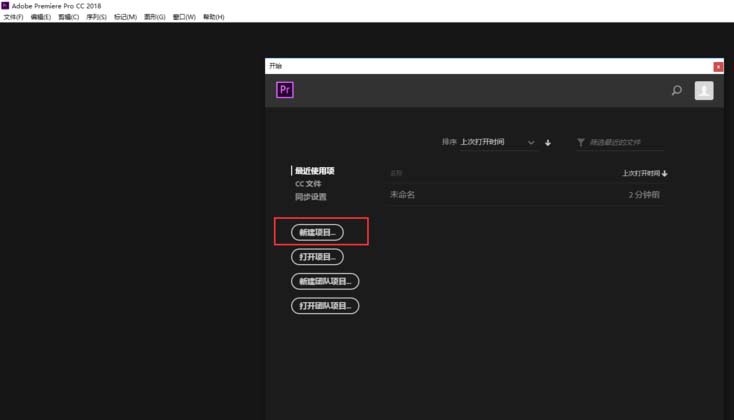Screen dimensions: 734x420
Task: Click the name column header
Action: coord(396,173)
